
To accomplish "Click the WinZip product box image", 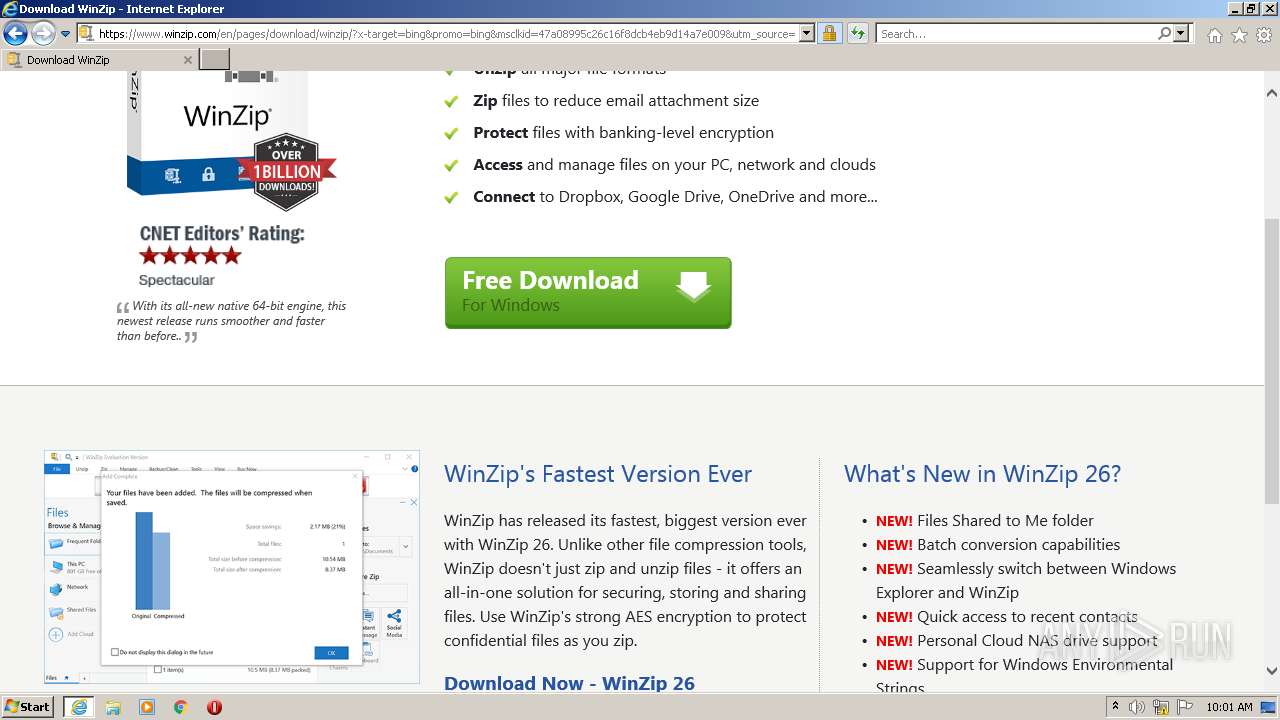I will pos(218,135).
